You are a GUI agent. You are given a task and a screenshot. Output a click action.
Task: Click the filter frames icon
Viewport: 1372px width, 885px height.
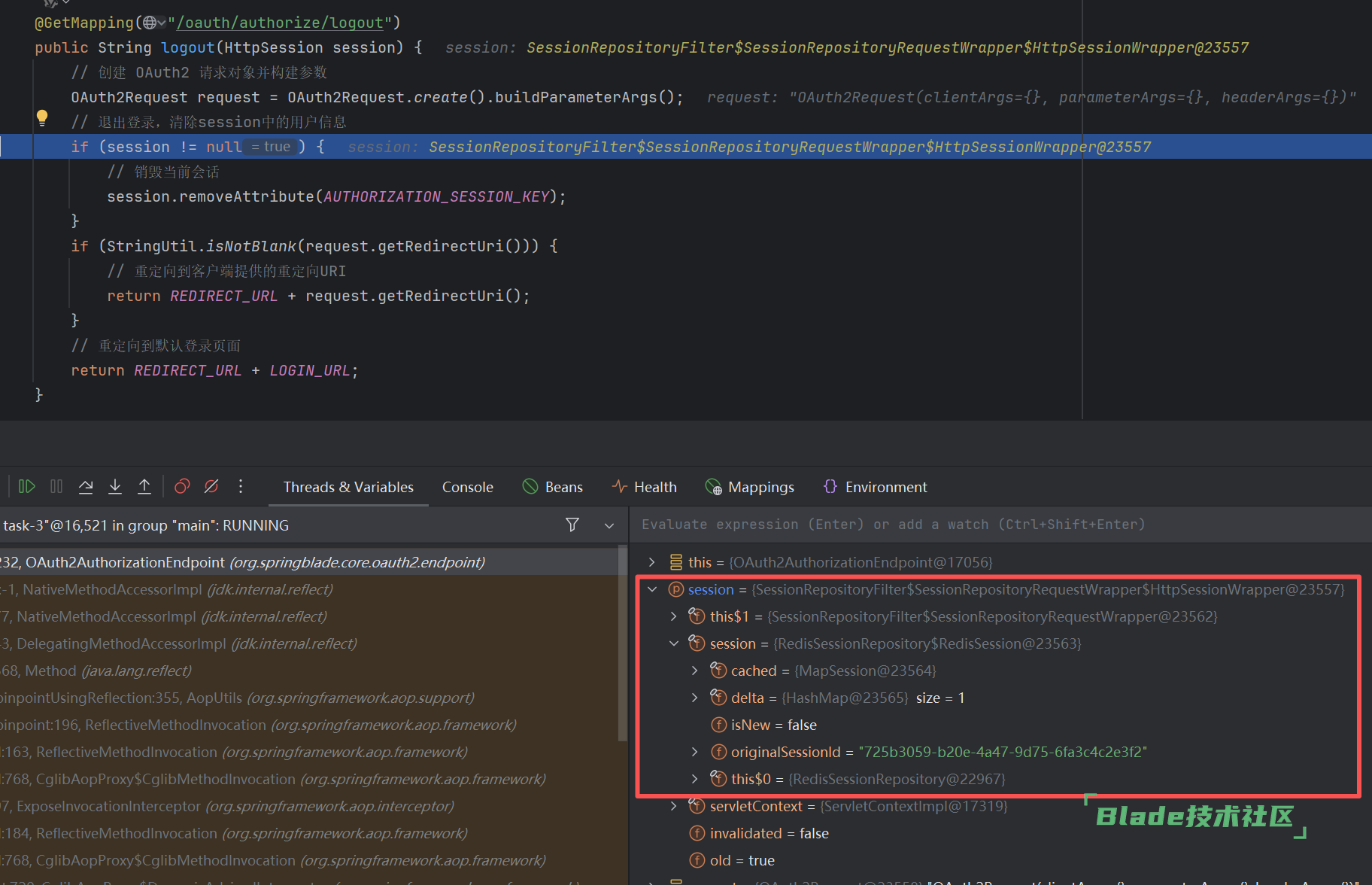click(x=572, y=525)
